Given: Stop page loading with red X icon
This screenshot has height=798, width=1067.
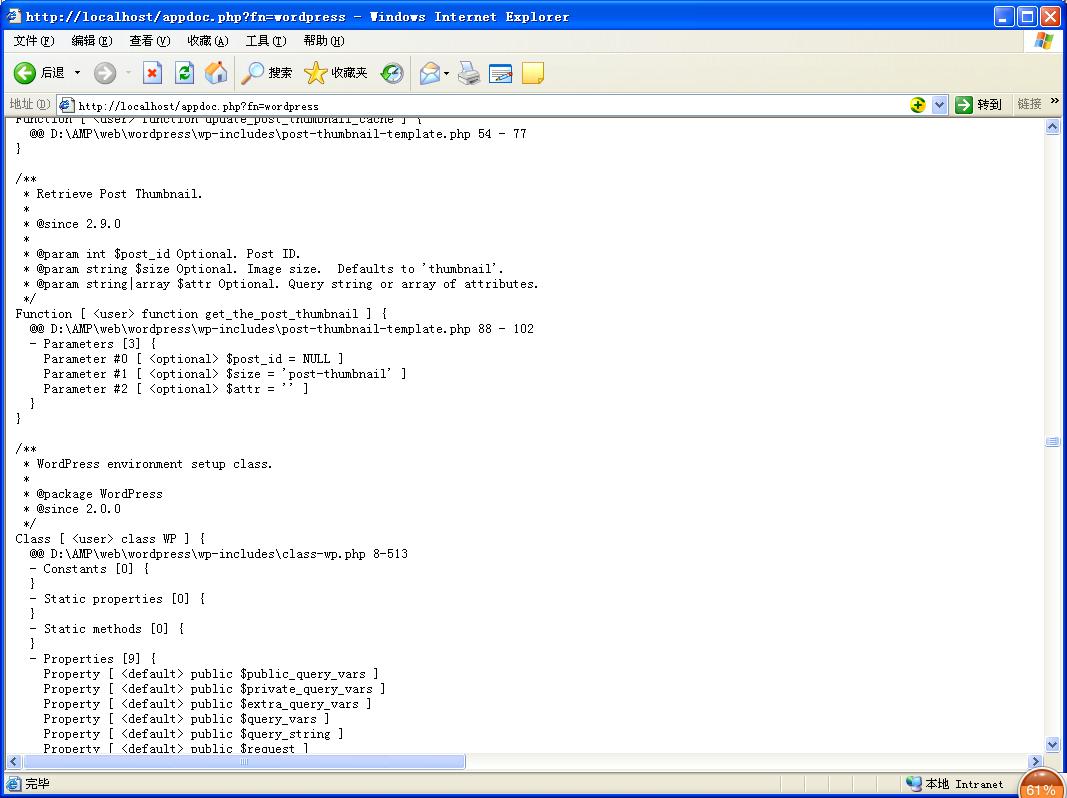Looking at the screenshot, I should tap(152, 73).
